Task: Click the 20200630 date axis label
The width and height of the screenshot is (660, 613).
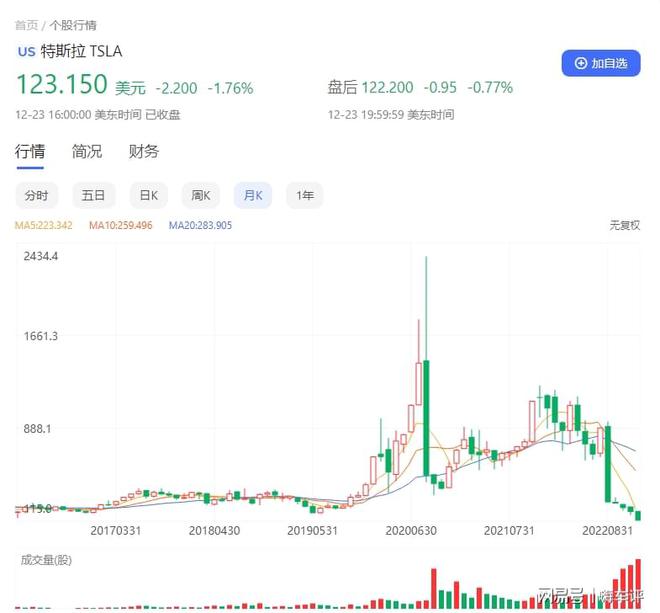Action: (411, 530)
